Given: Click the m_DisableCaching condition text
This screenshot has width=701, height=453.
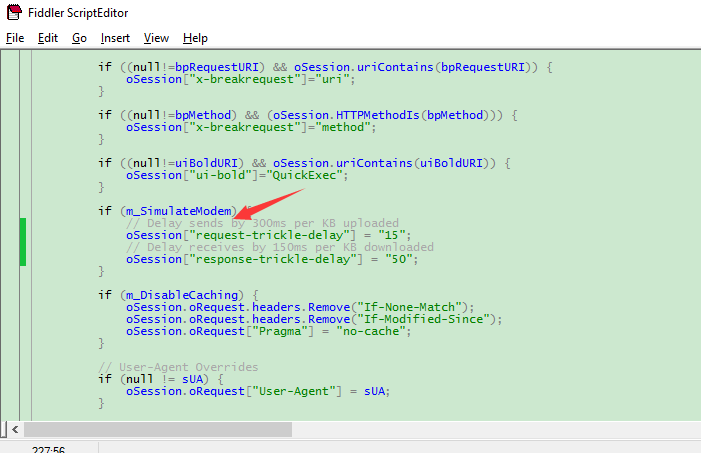Looking at the screenshot, I should point(182,295).
